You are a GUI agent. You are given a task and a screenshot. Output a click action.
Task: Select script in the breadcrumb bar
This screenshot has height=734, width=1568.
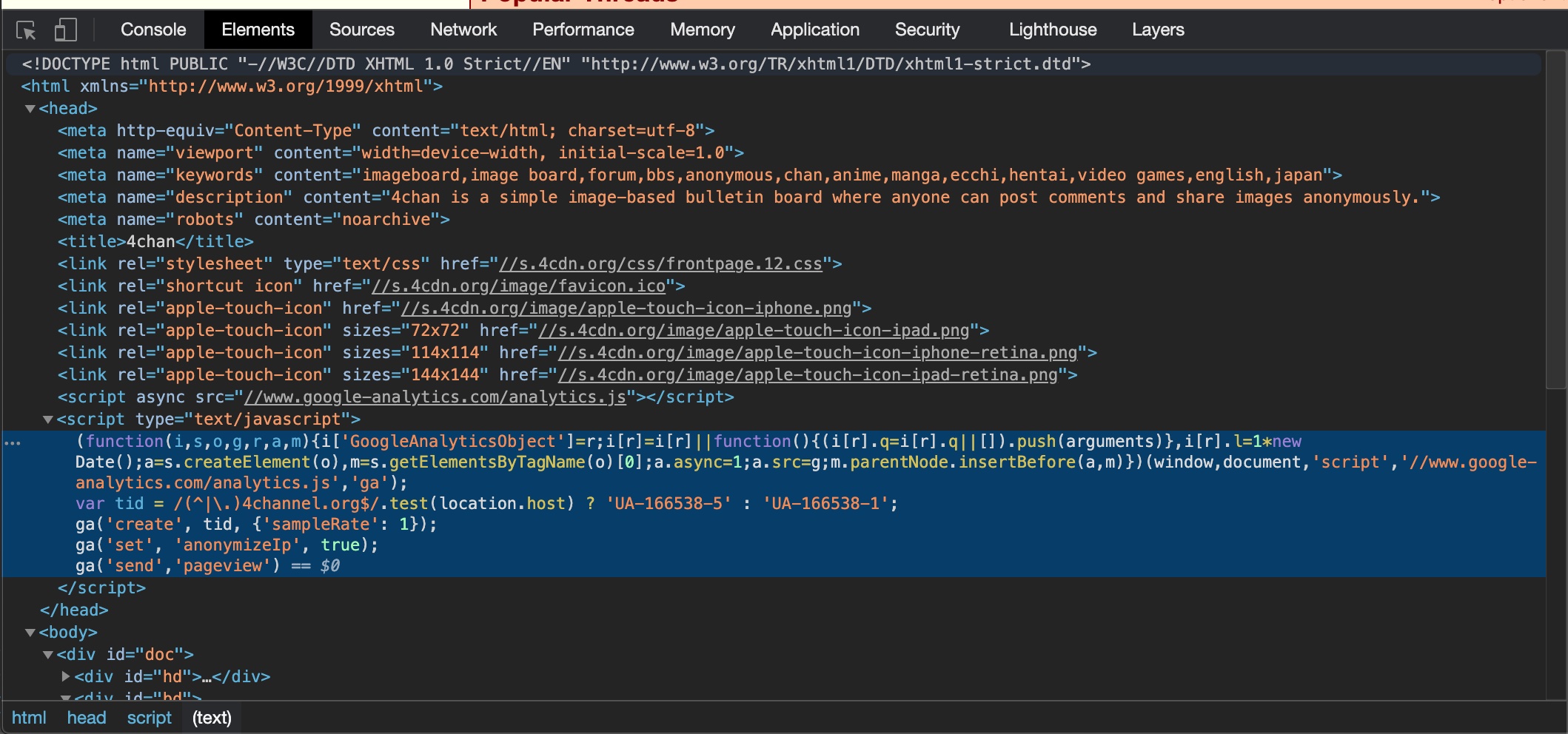click(x=149, y=718)
